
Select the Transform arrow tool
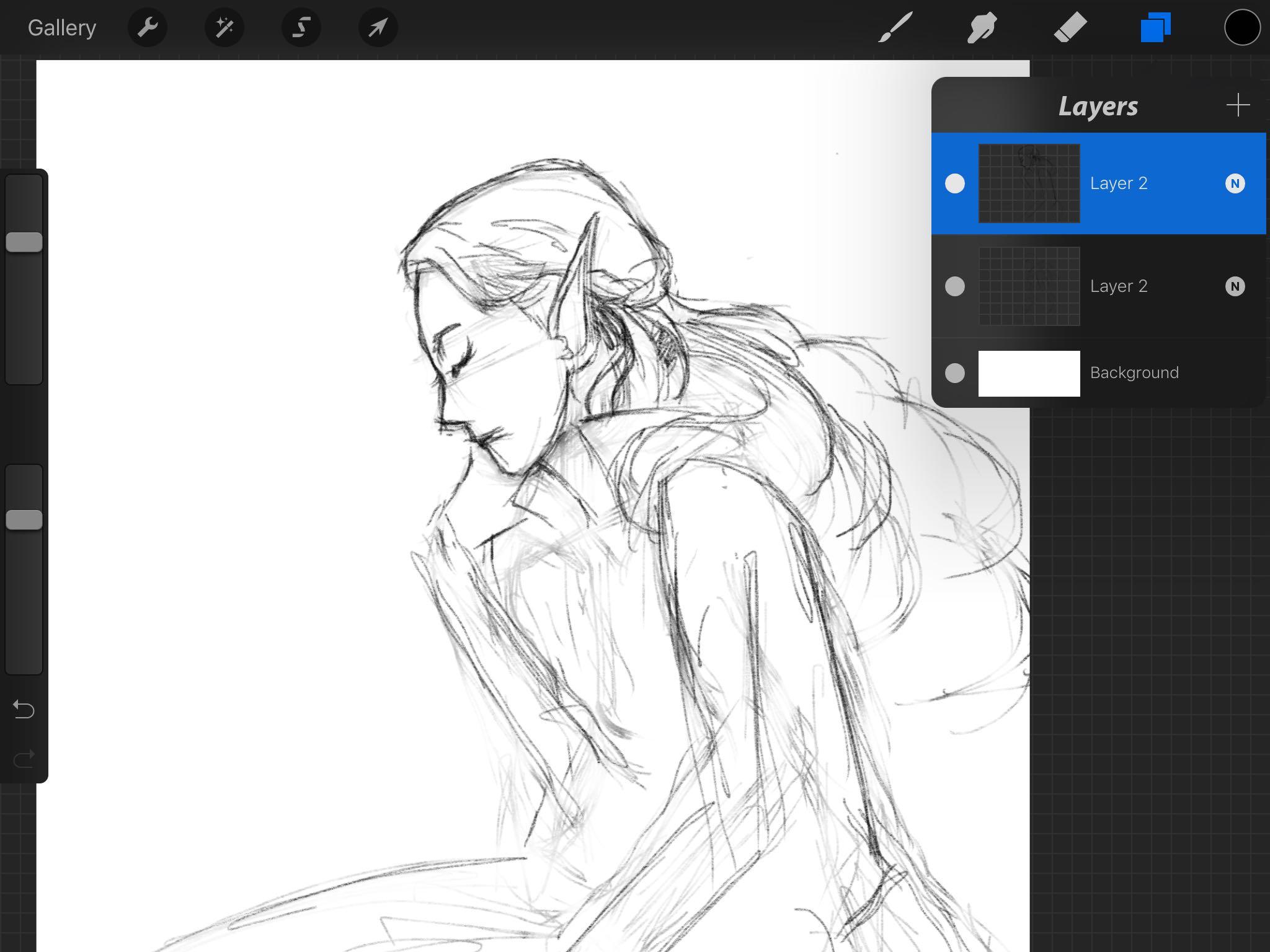point(378,28)
